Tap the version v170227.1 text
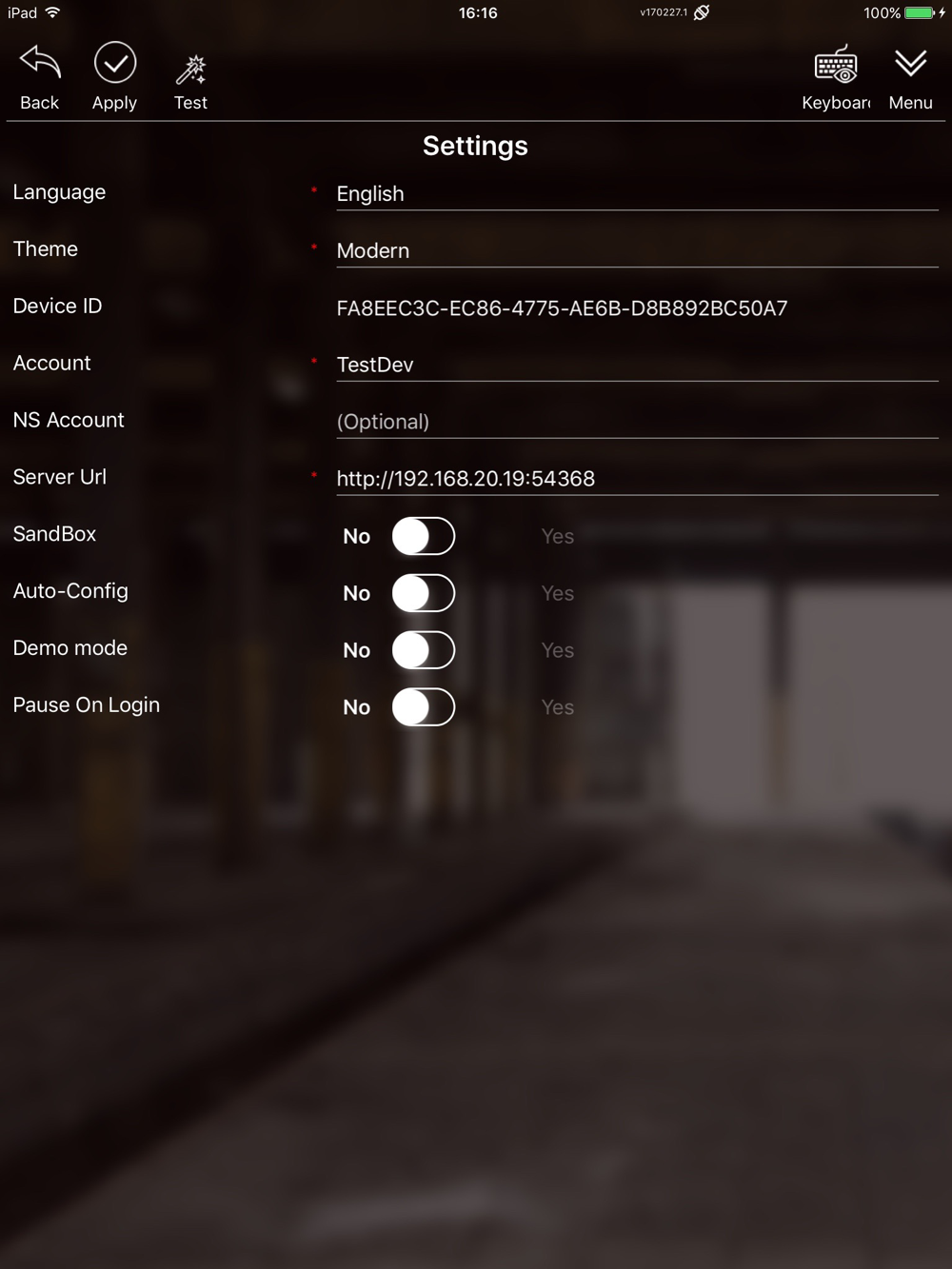 (664, 12)
